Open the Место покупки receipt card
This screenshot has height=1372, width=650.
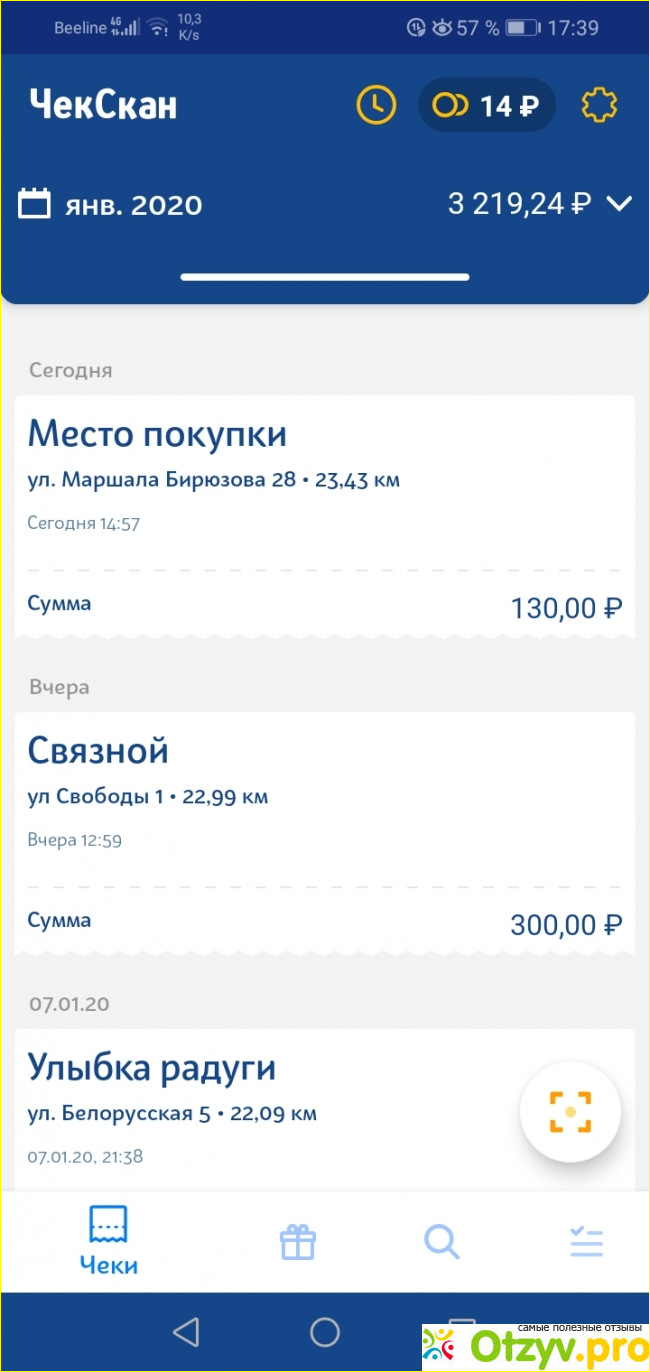coord(325,516)
